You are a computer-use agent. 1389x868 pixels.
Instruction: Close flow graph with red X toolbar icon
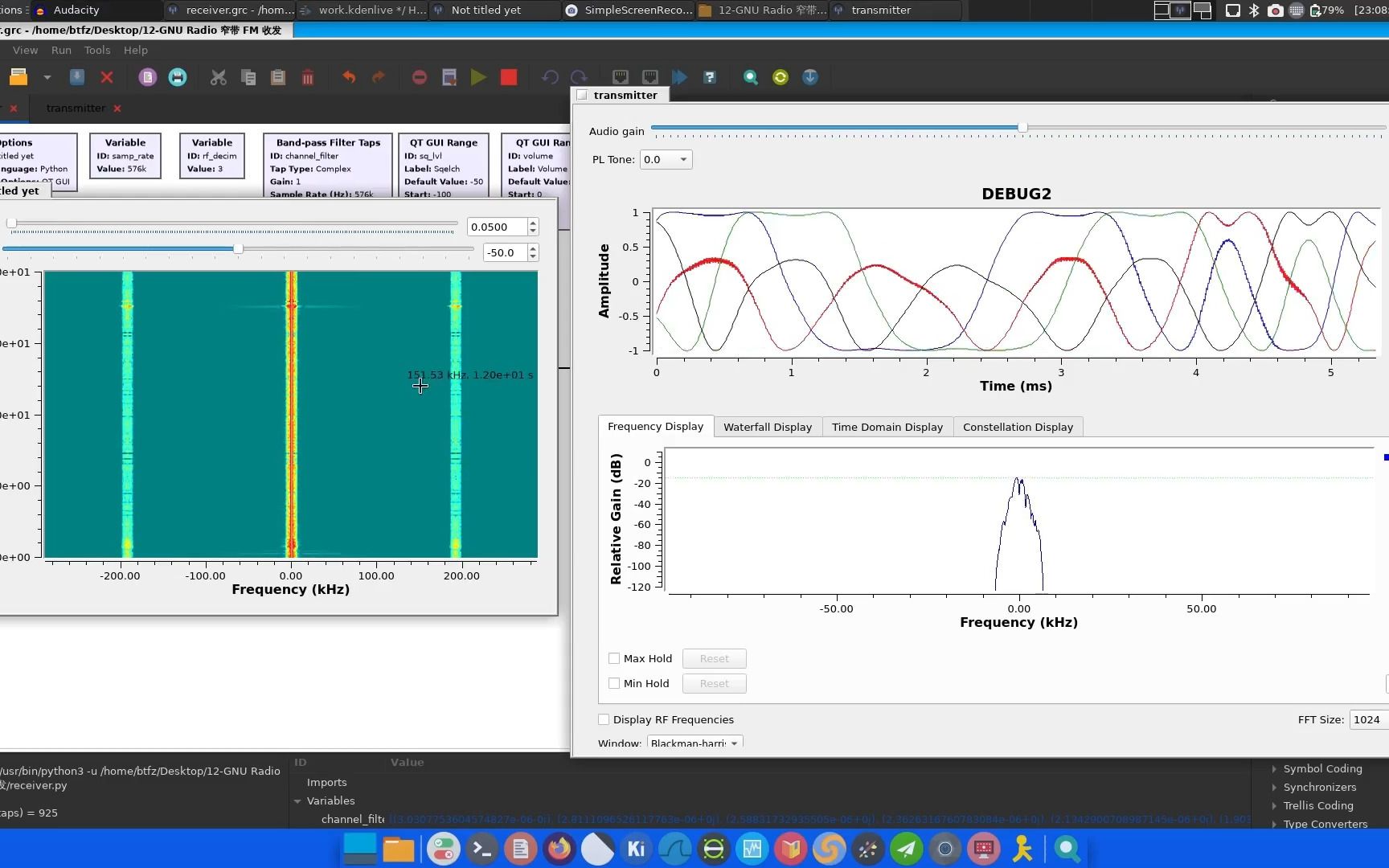[107, 77]
